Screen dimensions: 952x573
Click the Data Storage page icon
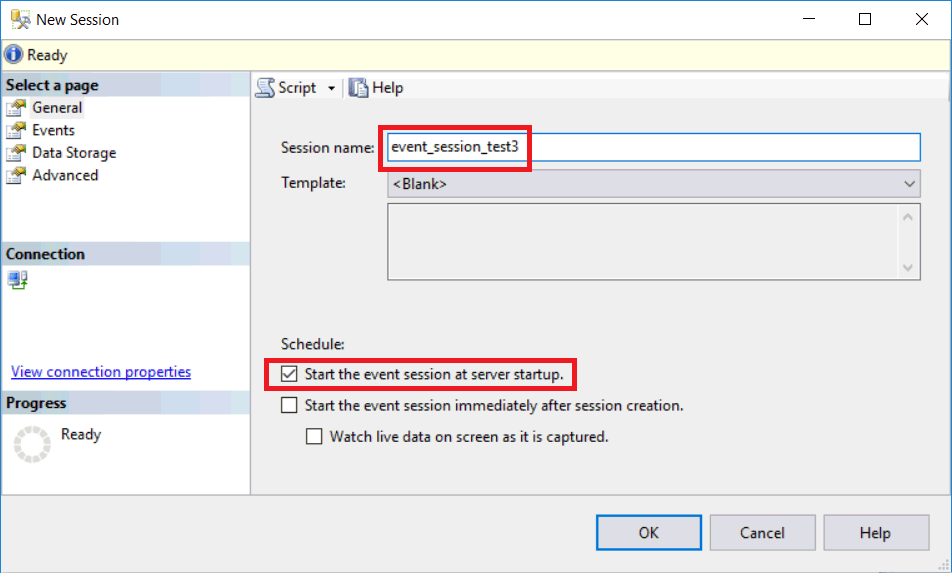(16, 153)
